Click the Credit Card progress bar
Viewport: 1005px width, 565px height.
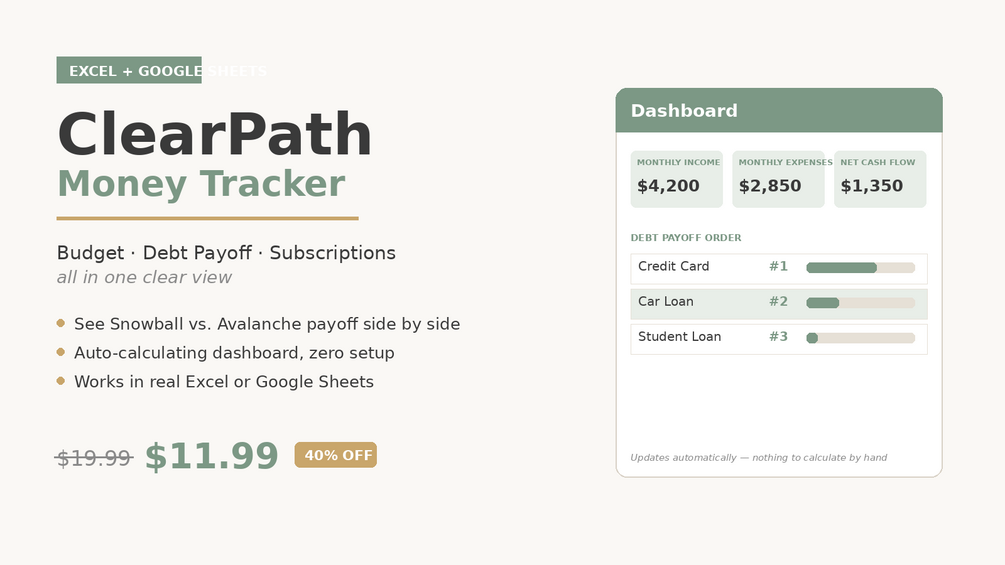click(861, 268)
